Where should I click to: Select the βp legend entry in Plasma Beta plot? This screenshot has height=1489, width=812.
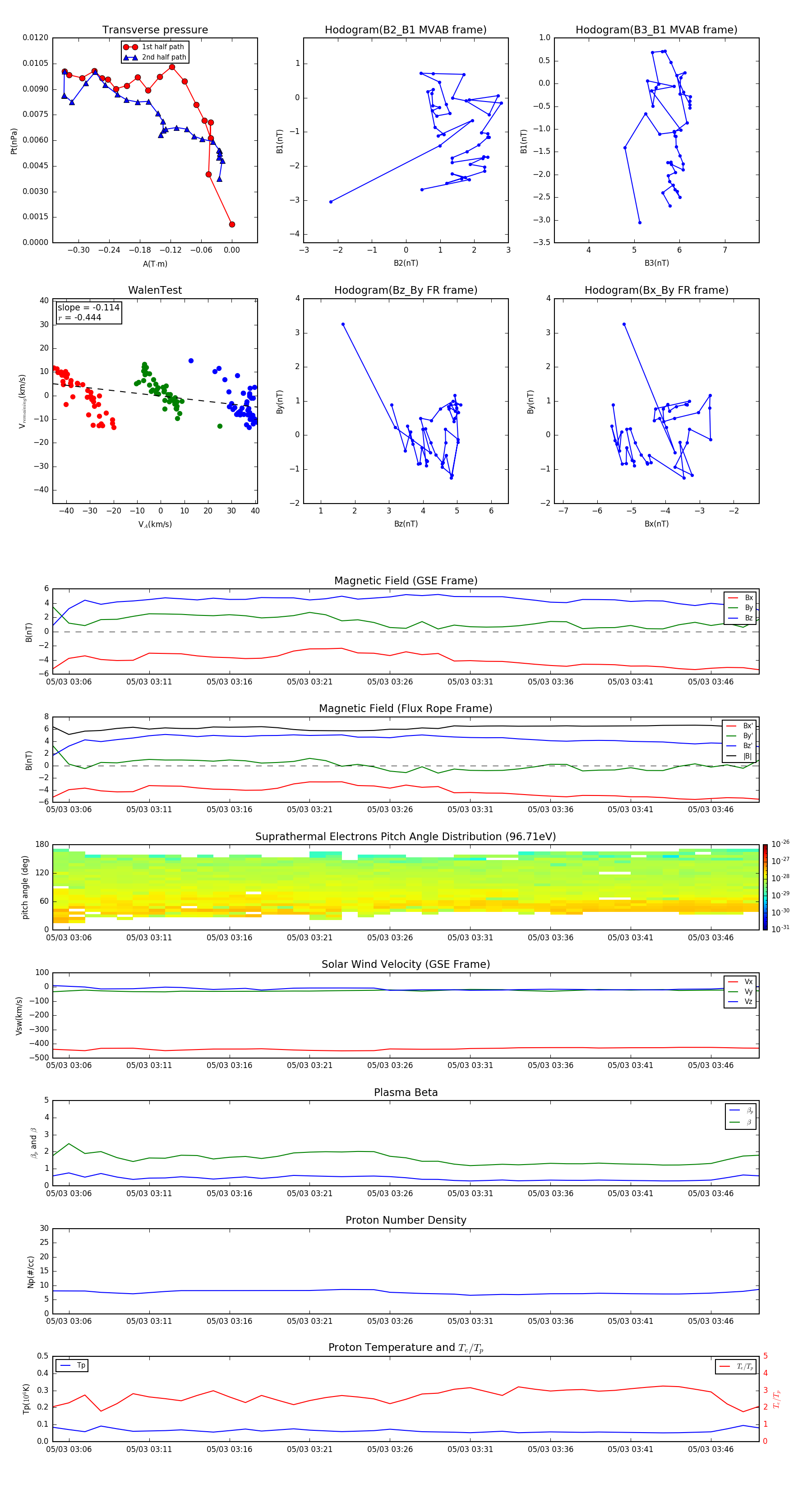click(x=741, y=1110)
